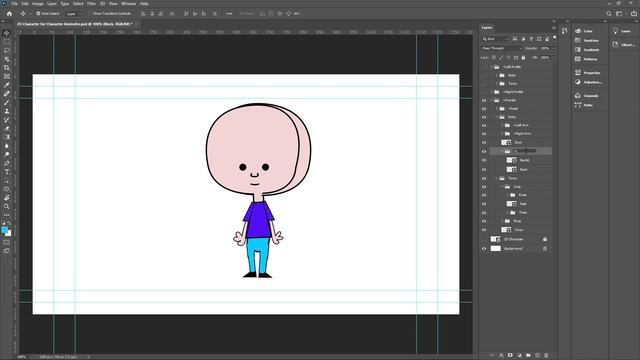Open Auto-Select Layer dropdown
640x360 pixels.
point(74,13)
